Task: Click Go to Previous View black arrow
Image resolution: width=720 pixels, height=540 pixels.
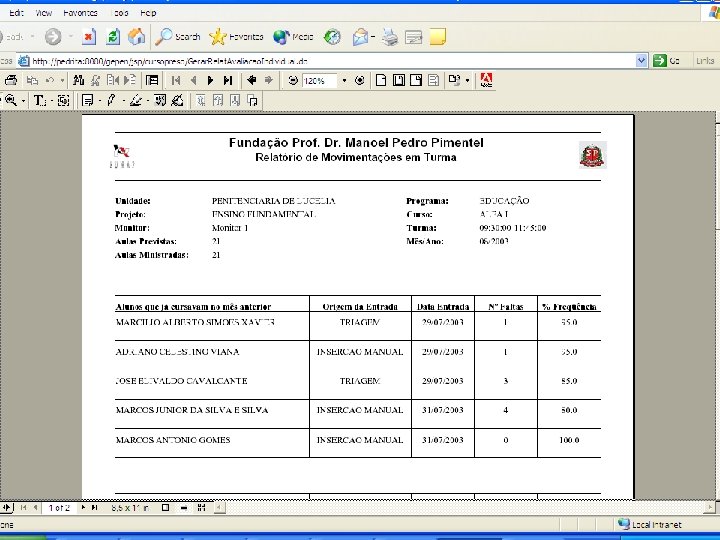Action: [251, 80]
